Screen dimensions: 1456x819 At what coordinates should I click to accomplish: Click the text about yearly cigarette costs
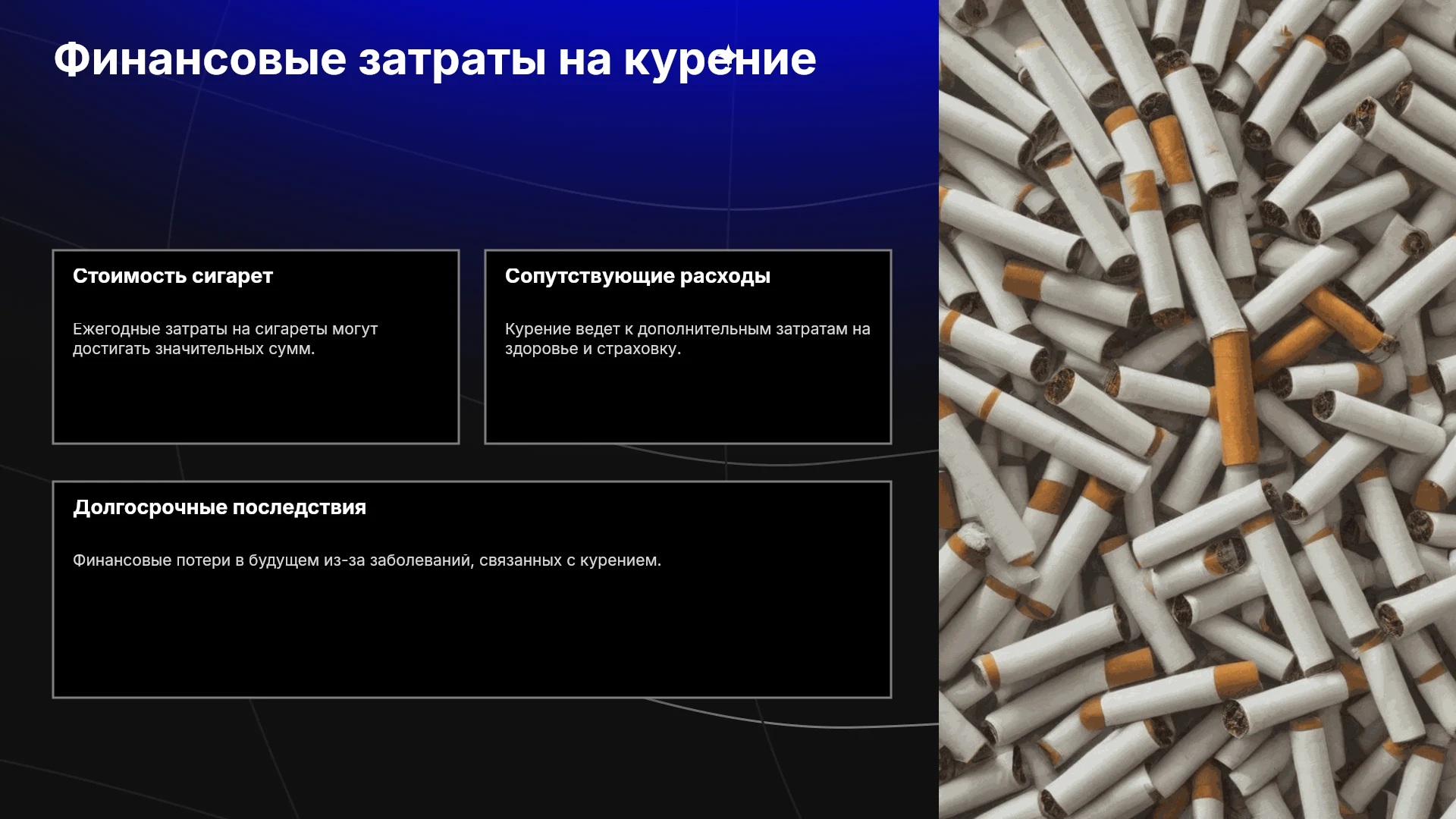tap(225, 339)
